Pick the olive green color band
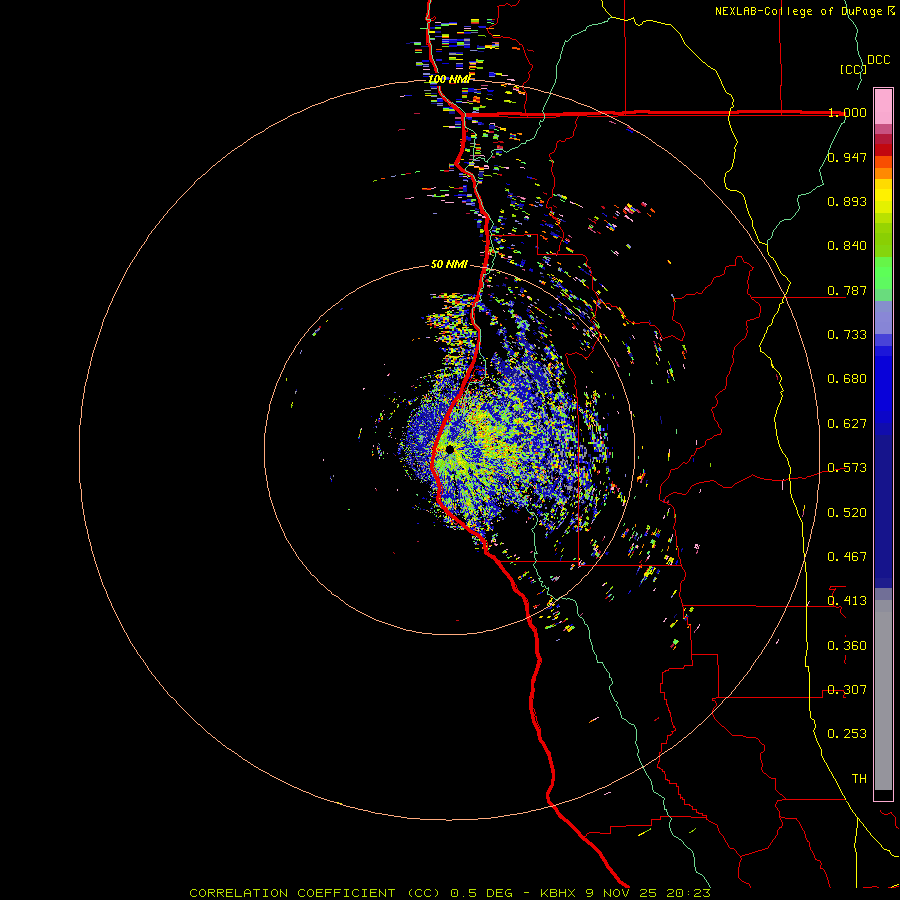The height and width of the screenshot is (900, 900). tap(883, 239)
